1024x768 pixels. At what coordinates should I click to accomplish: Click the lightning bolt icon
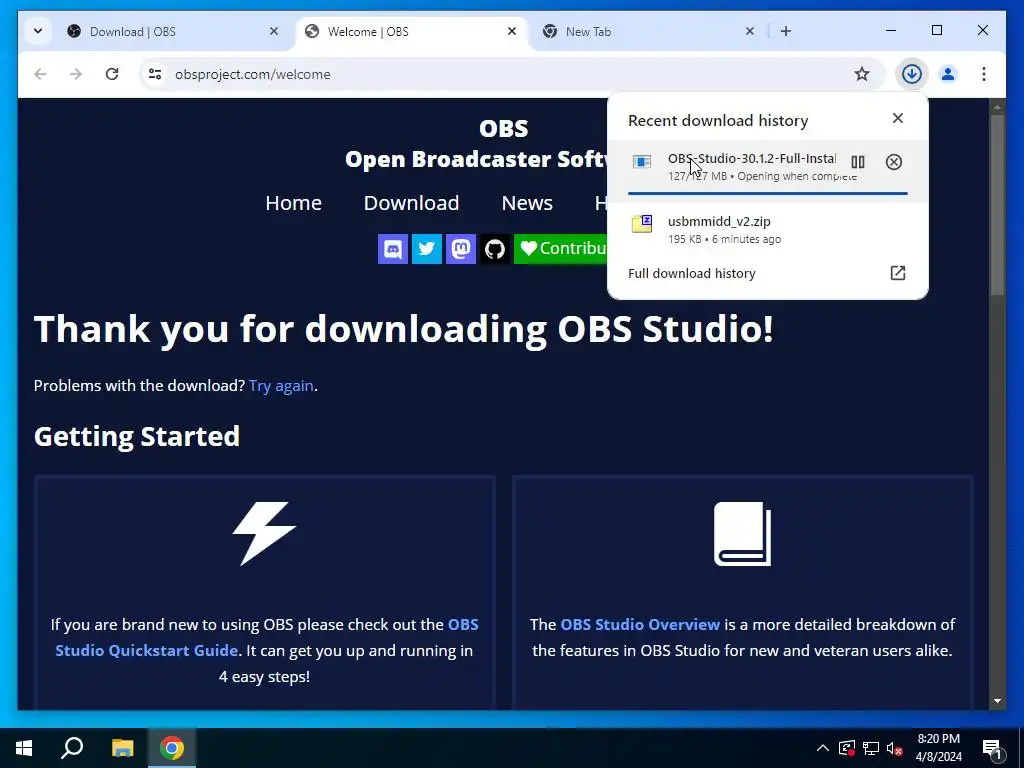(264, 534)
